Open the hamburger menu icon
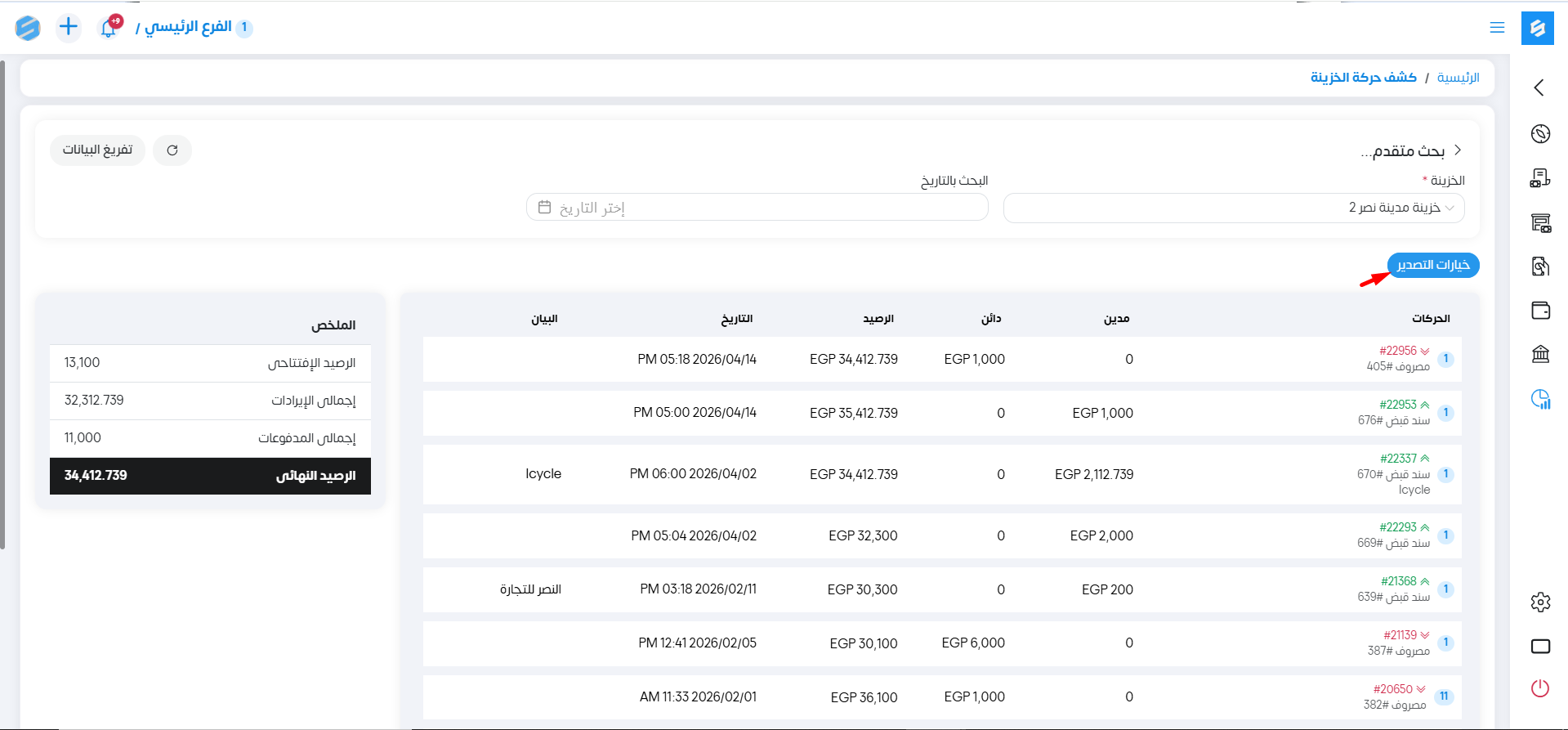The width and height of the screenshot is (1568, 730). (1497, 28)
